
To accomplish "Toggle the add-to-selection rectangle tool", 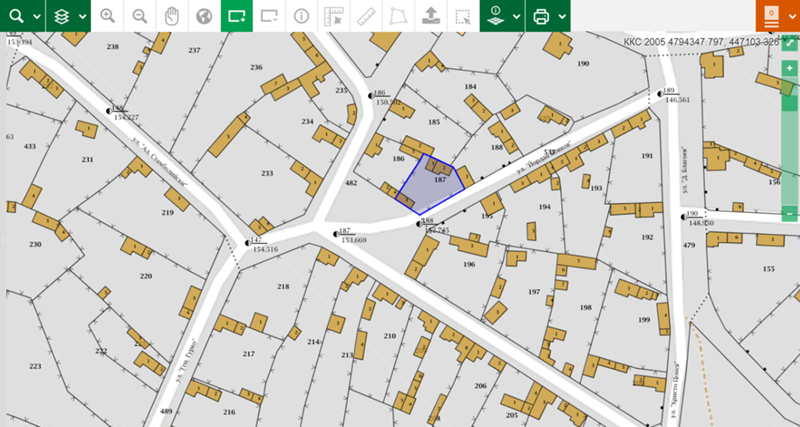I will 236,16.
